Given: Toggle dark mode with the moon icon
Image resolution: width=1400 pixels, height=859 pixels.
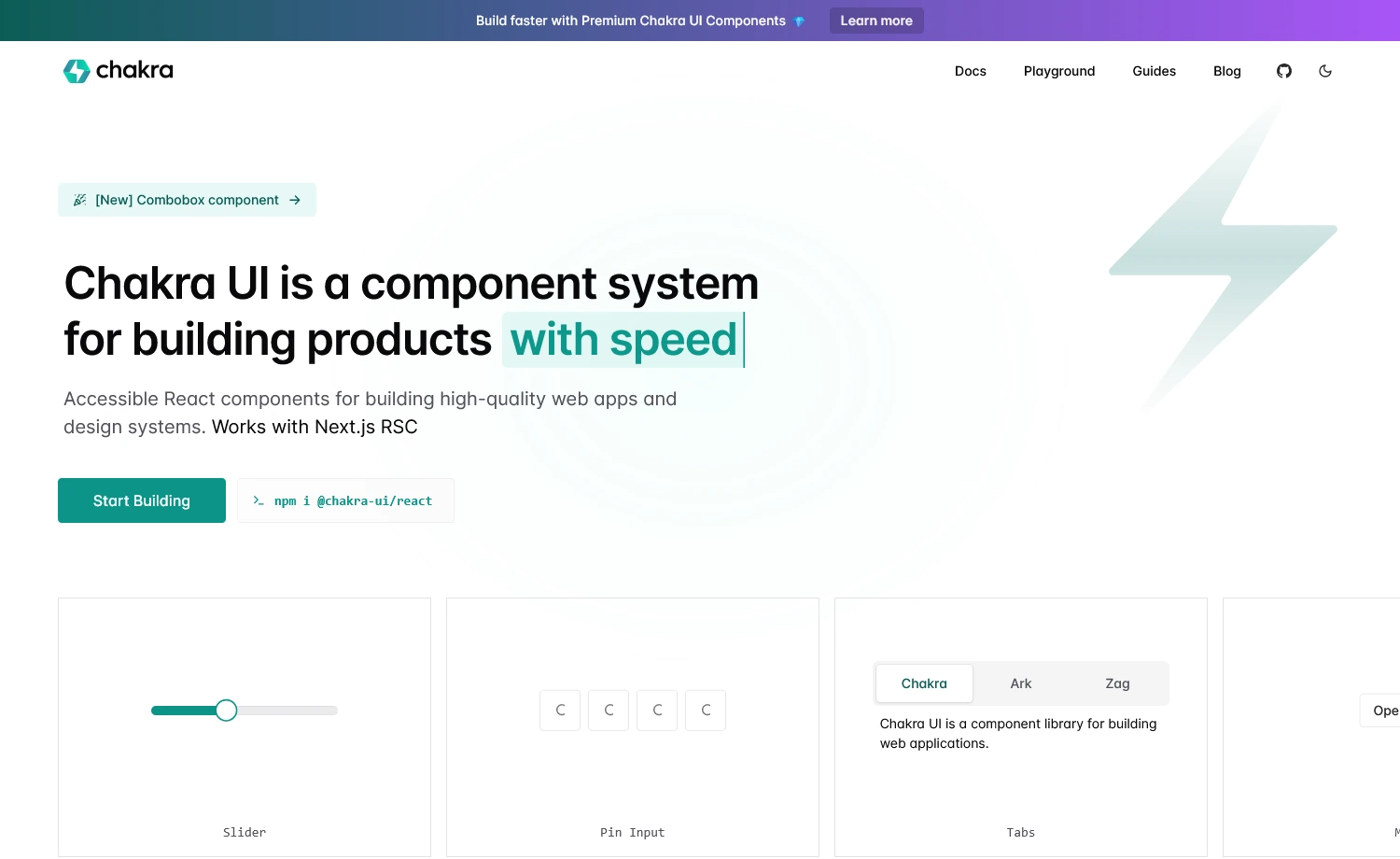Looking at the screenshot, I should point(1325,71).
